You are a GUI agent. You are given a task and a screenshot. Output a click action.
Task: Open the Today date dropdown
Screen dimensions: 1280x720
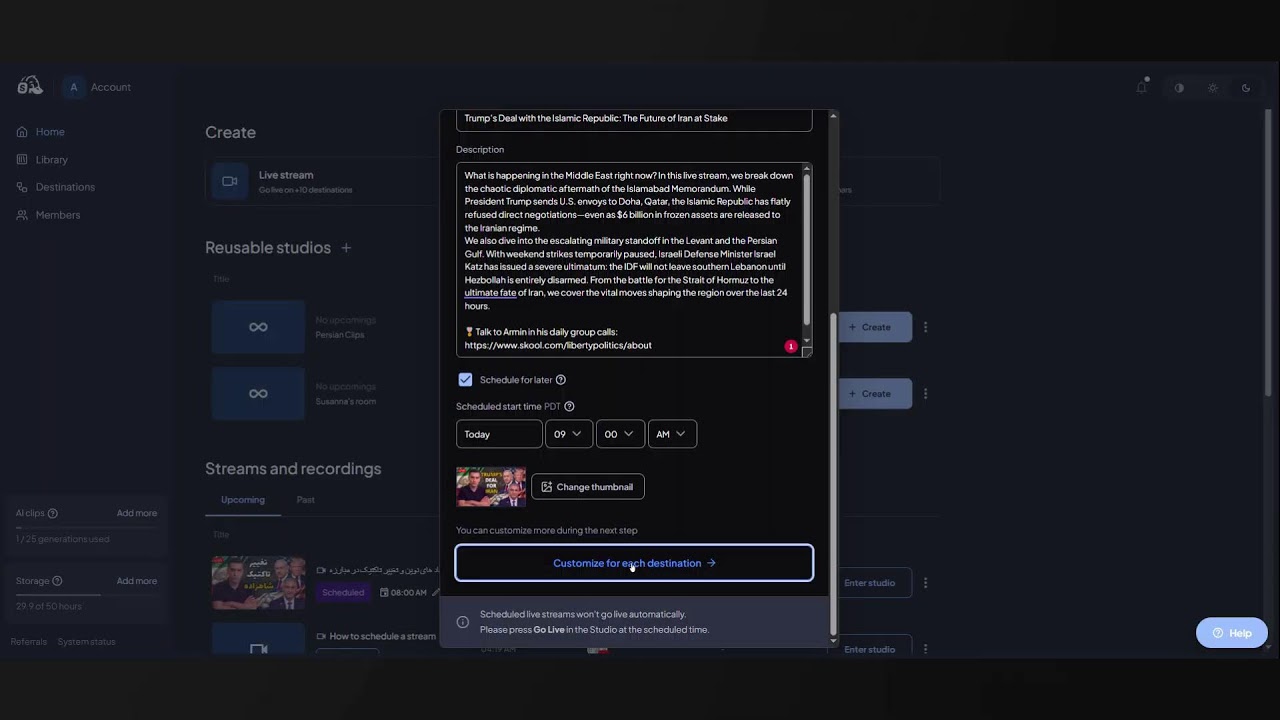click(x=499, y=434)
